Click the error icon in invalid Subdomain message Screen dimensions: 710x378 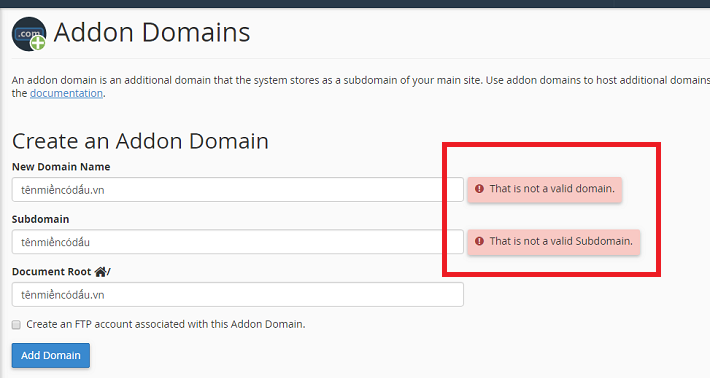pos(479,241)
